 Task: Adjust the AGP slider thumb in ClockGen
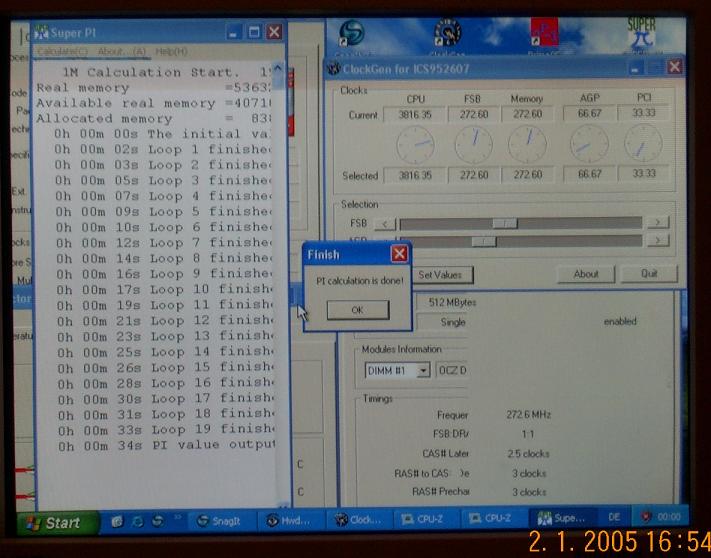(484, 242)
